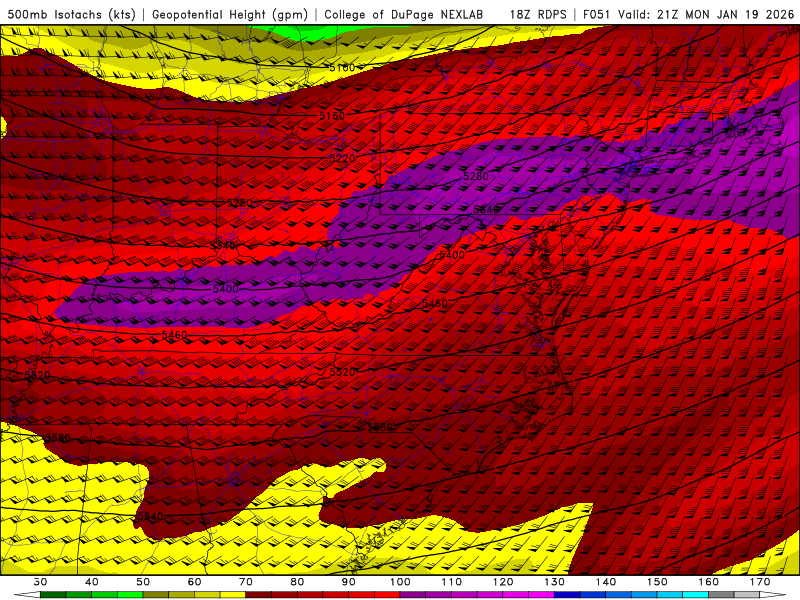Click the "21Z MON JAN 19 2026" valid time

tap(725, 15)
